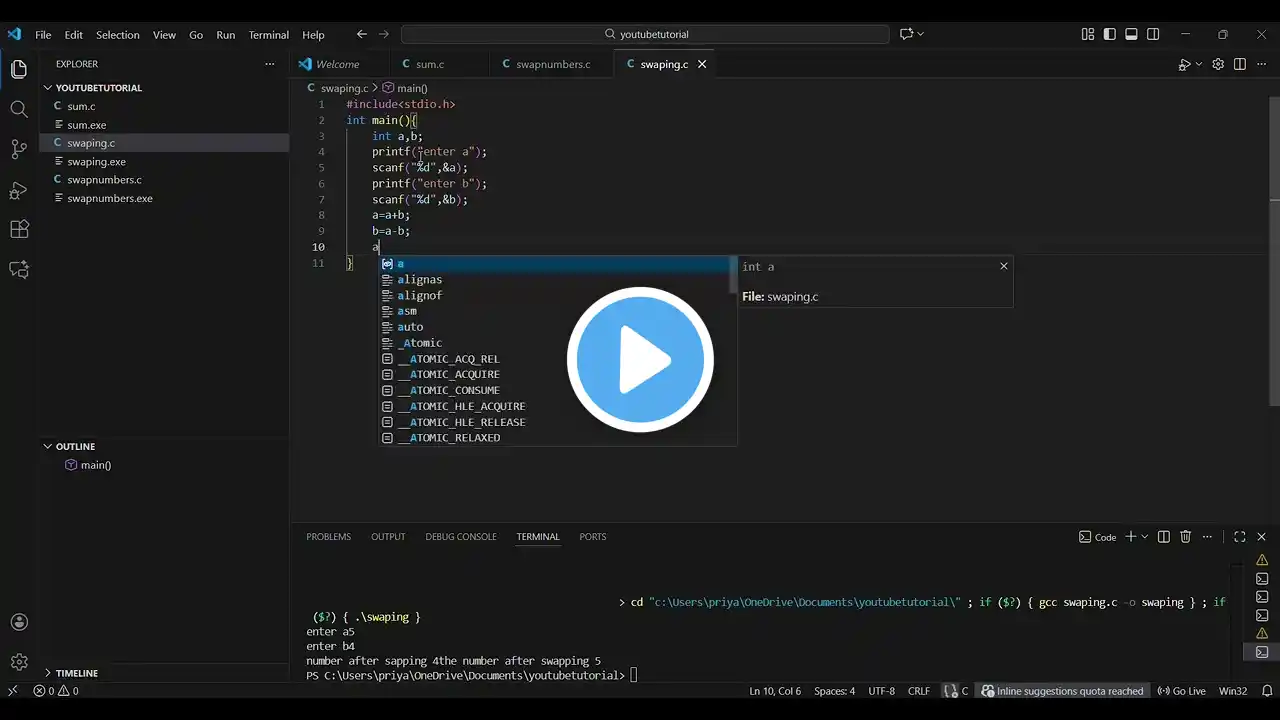Open Source Control view
This screenshot has height=720, width=1280.
[x=19, y=150]
